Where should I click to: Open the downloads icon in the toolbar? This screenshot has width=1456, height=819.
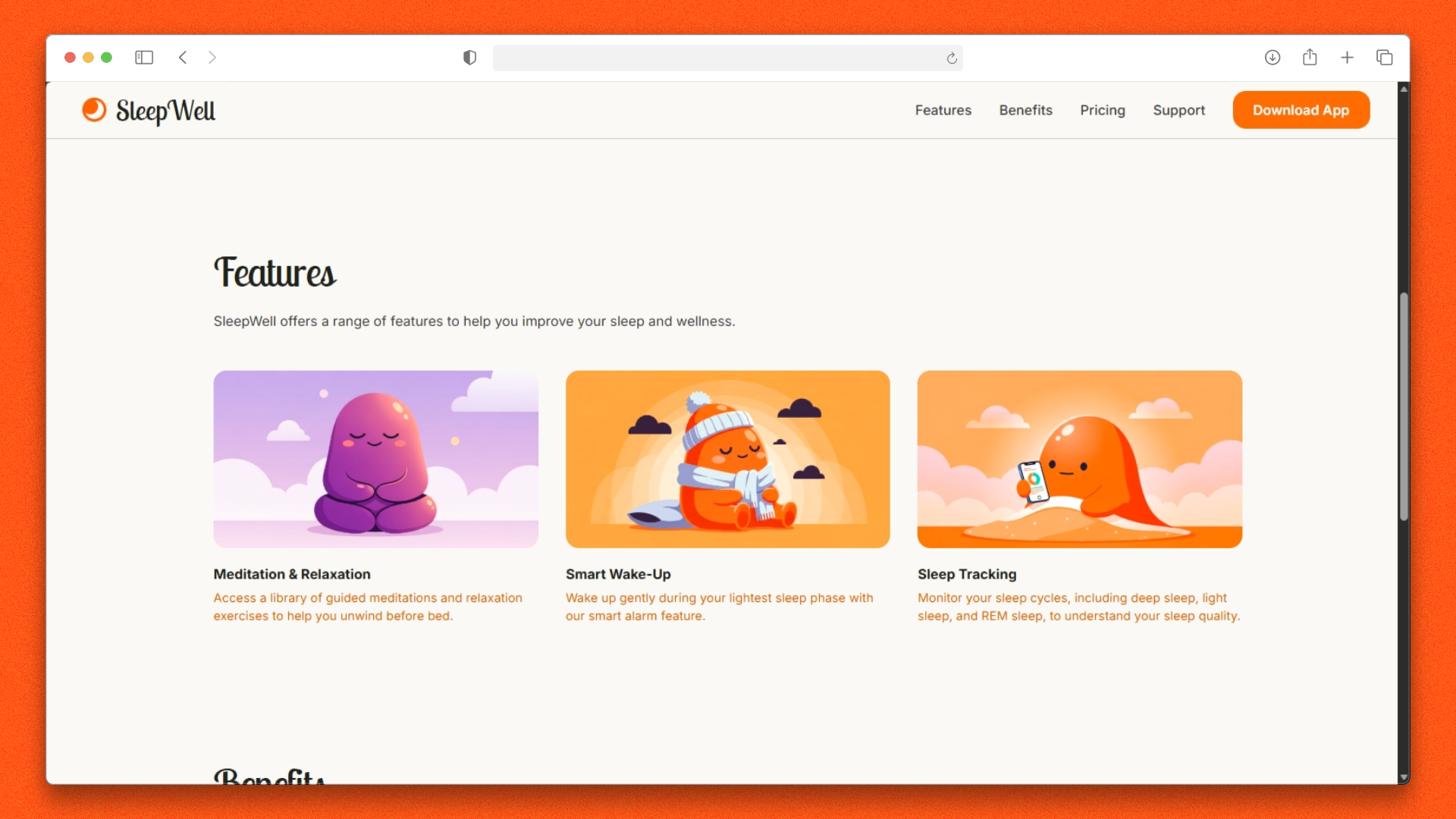tap(1272, 58)
